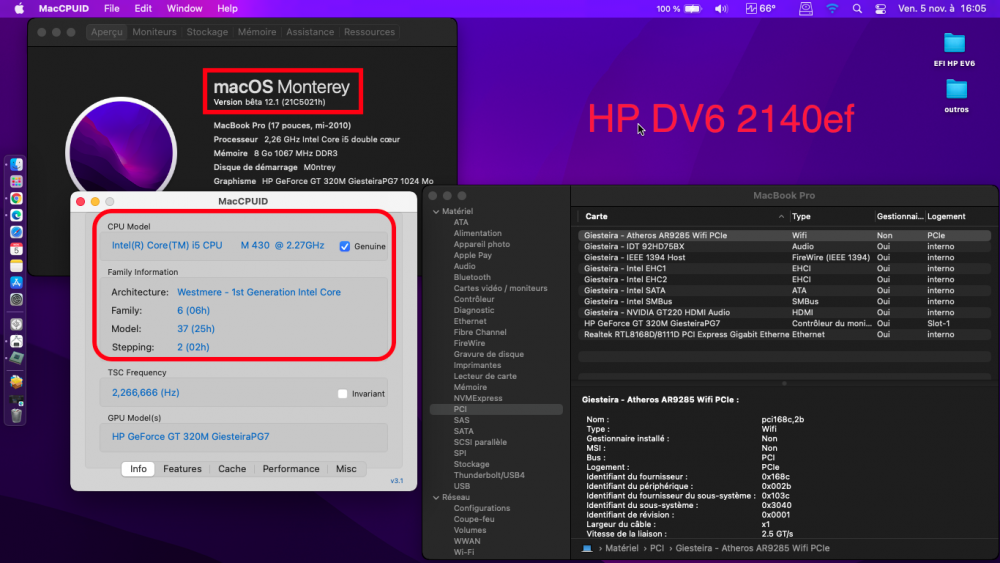The height and width of the screenshot is (563, 1000).
Task: Switch to the Cache tab in MacCPUID
Action: tap(232, 469)
